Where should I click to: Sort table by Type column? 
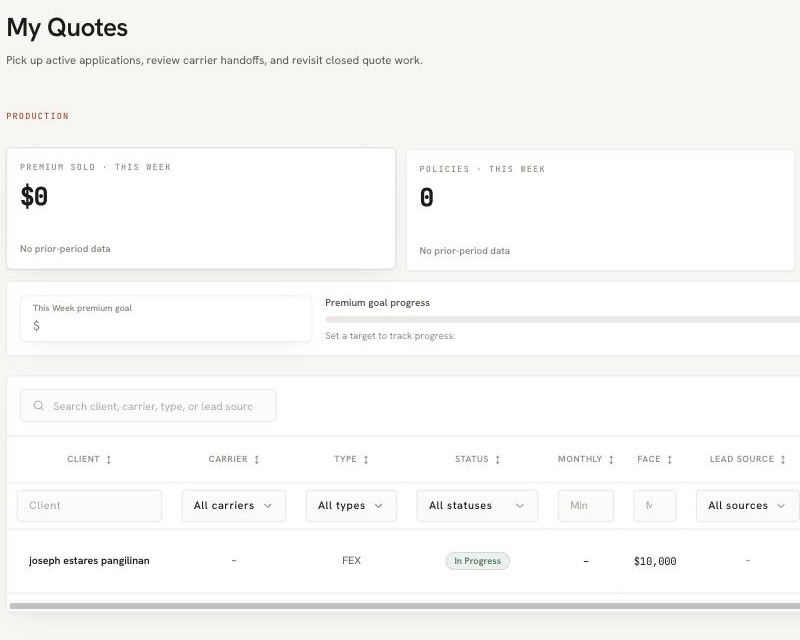pos(366,459)
